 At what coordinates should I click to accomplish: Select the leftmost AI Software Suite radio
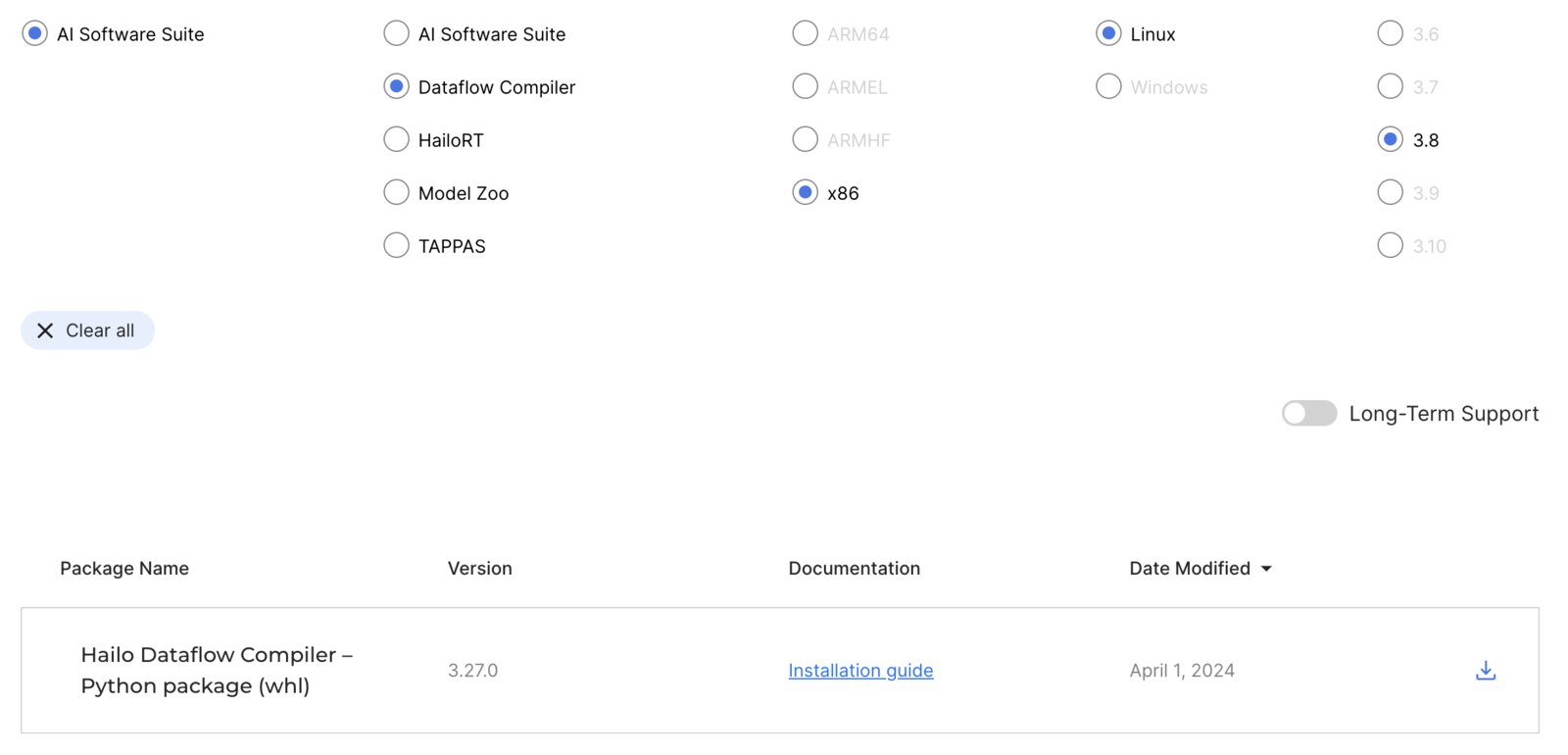(34, 34)
